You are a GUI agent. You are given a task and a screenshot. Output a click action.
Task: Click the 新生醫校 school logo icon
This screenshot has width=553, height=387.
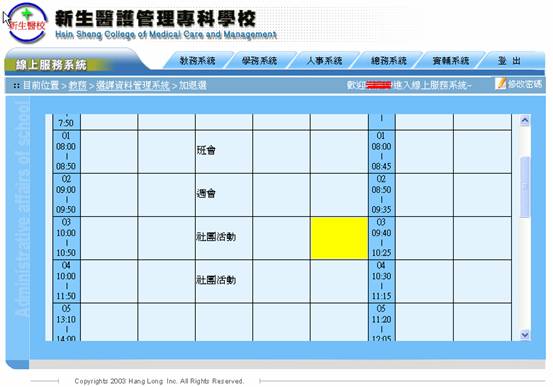pos(27,23)
